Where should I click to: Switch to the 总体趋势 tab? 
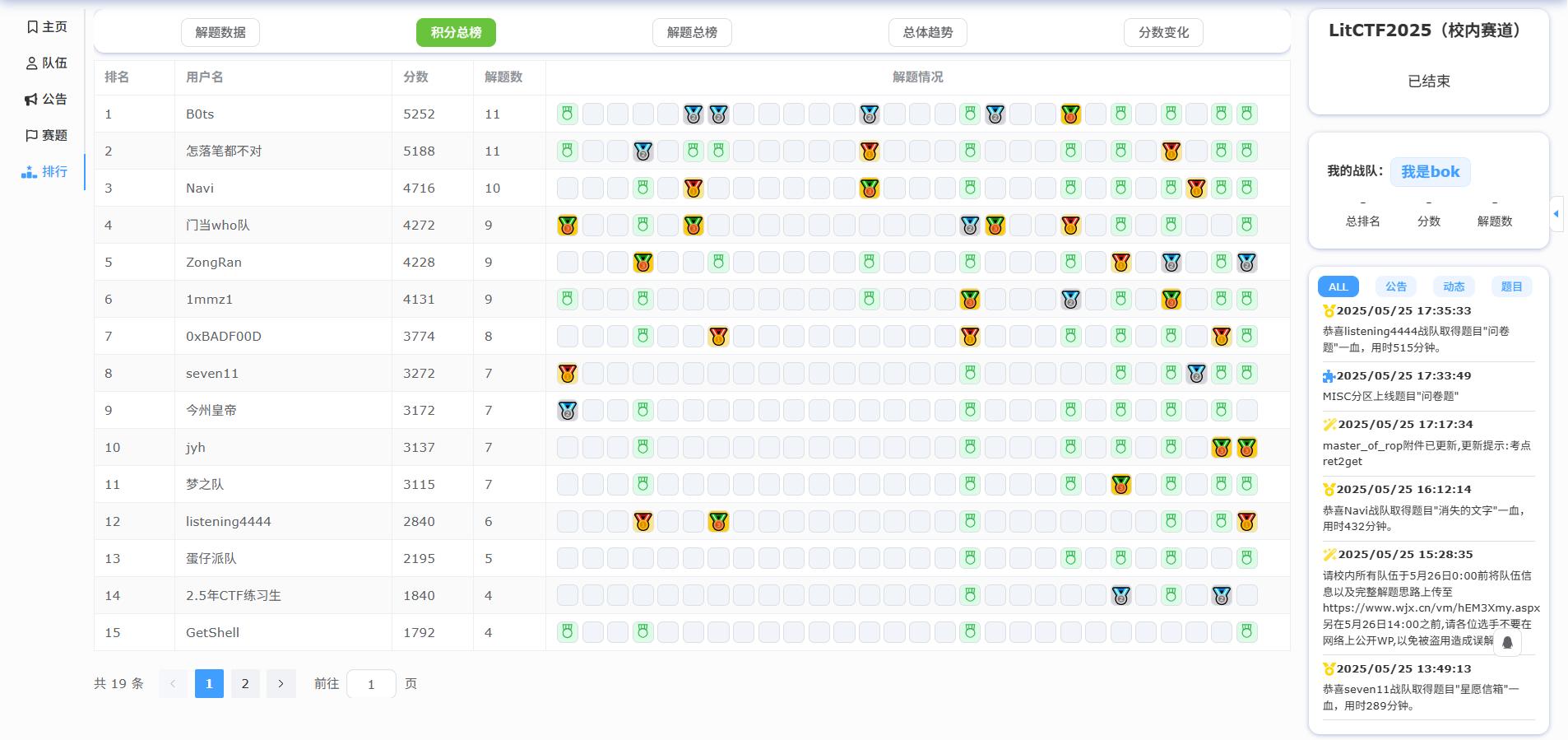tap(927, 32)
